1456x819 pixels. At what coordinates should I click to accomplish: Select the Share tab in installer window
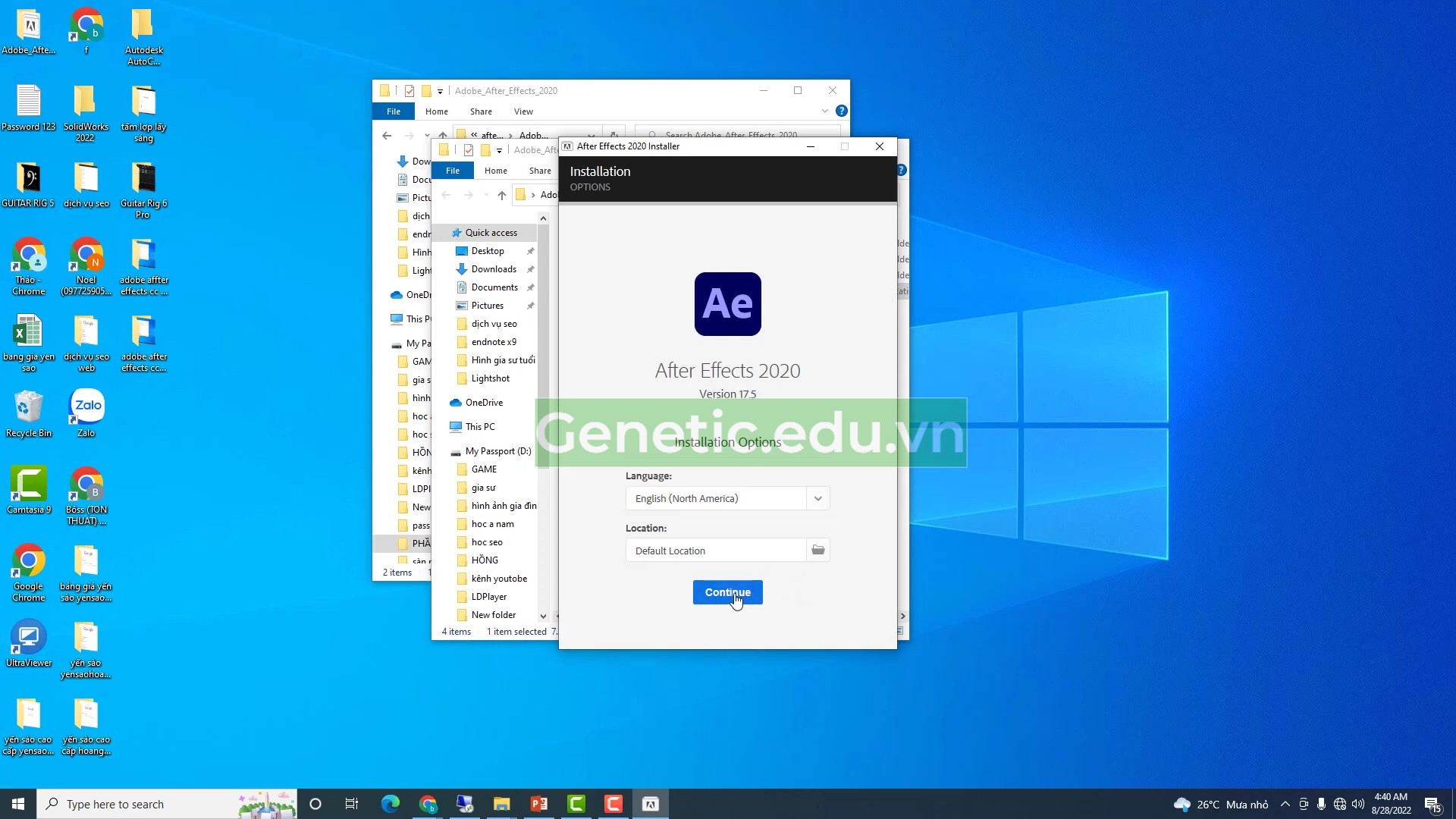tap(540, 170)
